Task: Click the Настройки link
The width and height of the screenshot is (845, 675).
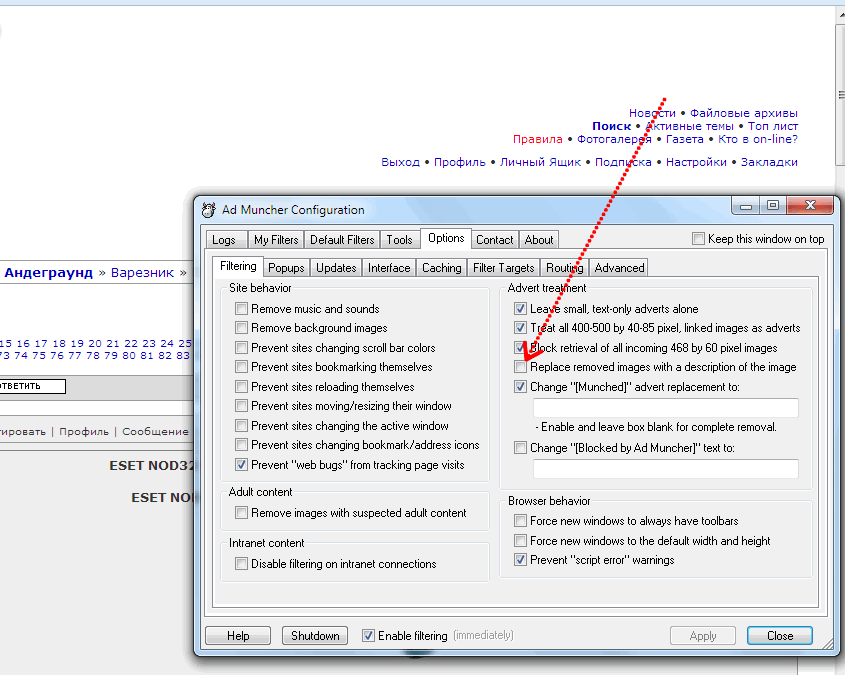Action: [x=696, y=162]
